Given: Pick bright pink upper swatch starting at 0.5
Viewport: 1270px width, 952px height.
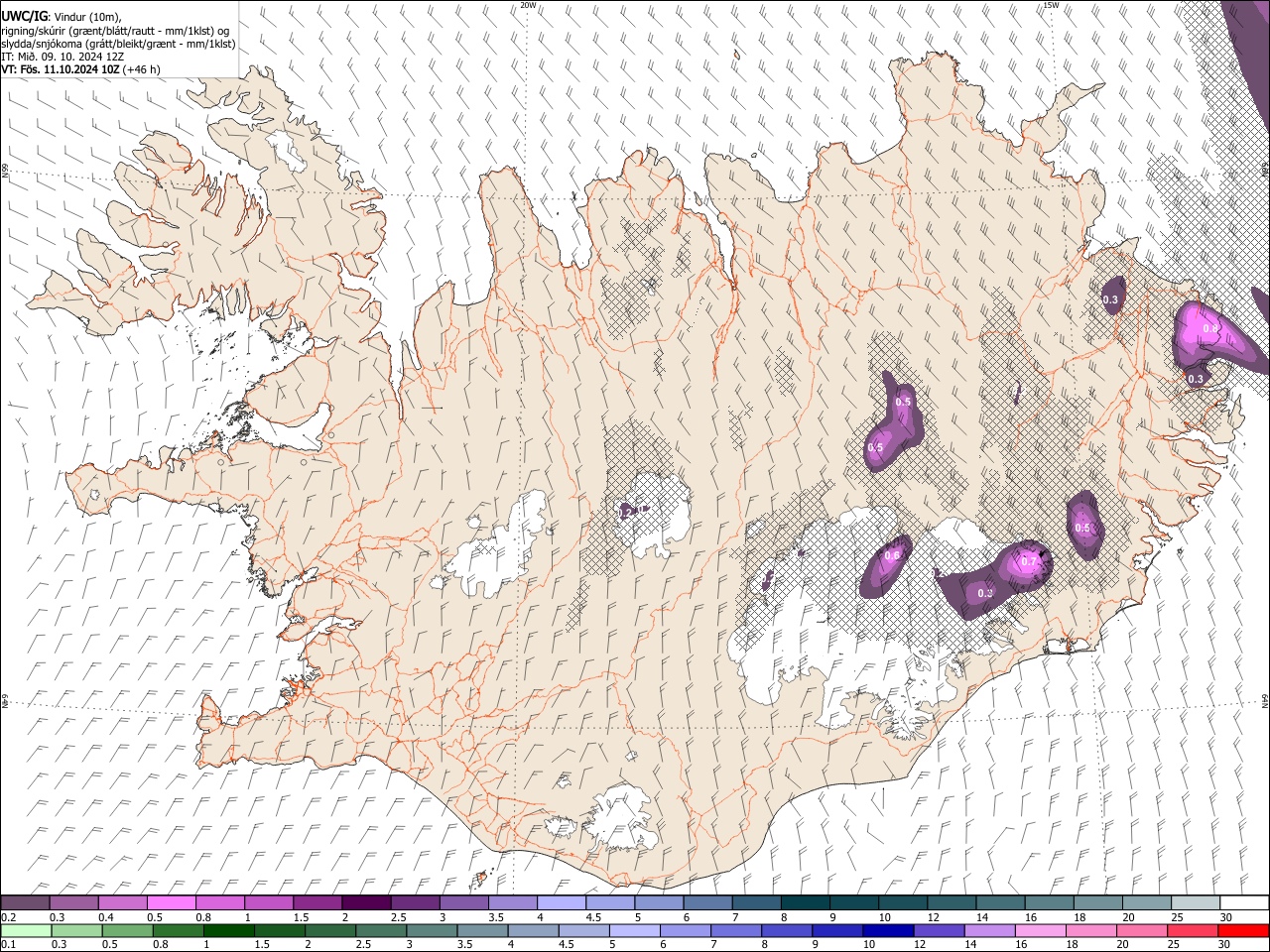Looking at the screenshot, I should 171,903.
